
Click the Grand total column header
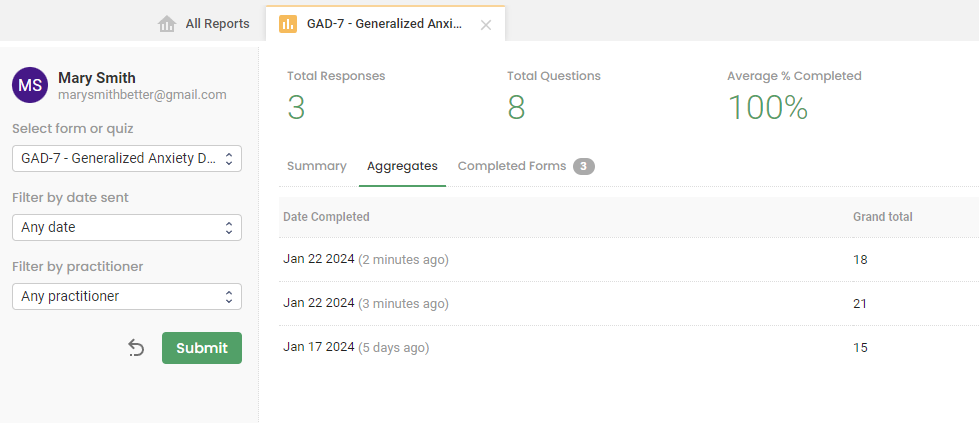(882, 216)
